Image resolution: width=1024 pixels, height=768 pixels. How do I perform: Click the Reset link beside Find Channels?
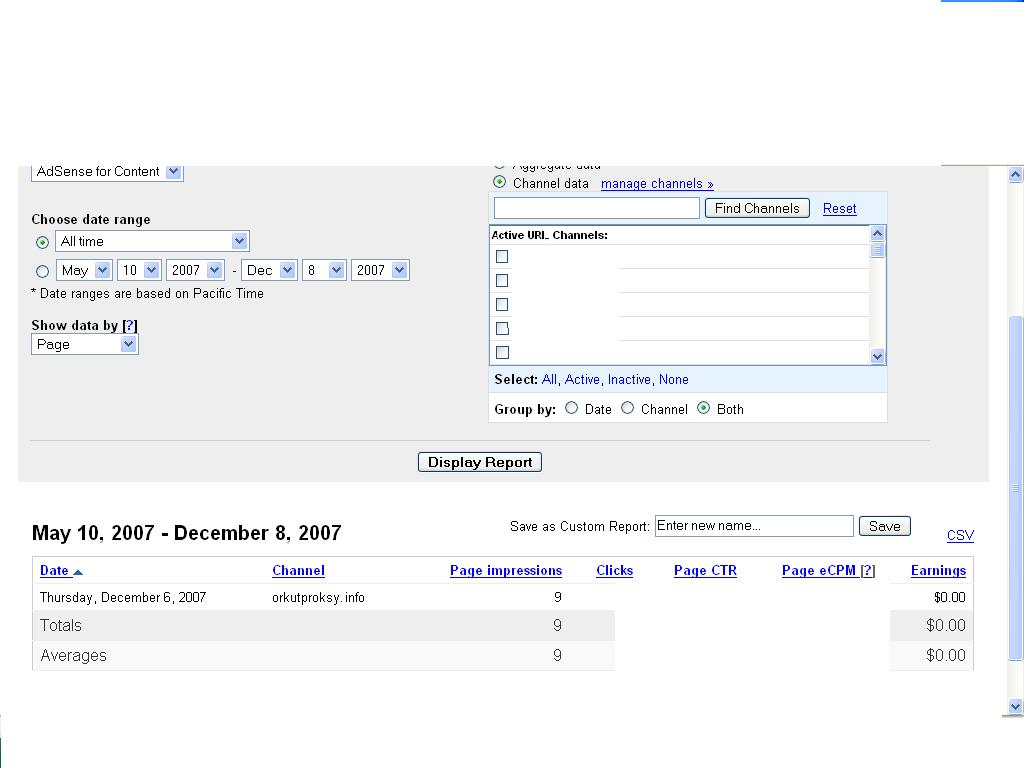pos(839,208)
